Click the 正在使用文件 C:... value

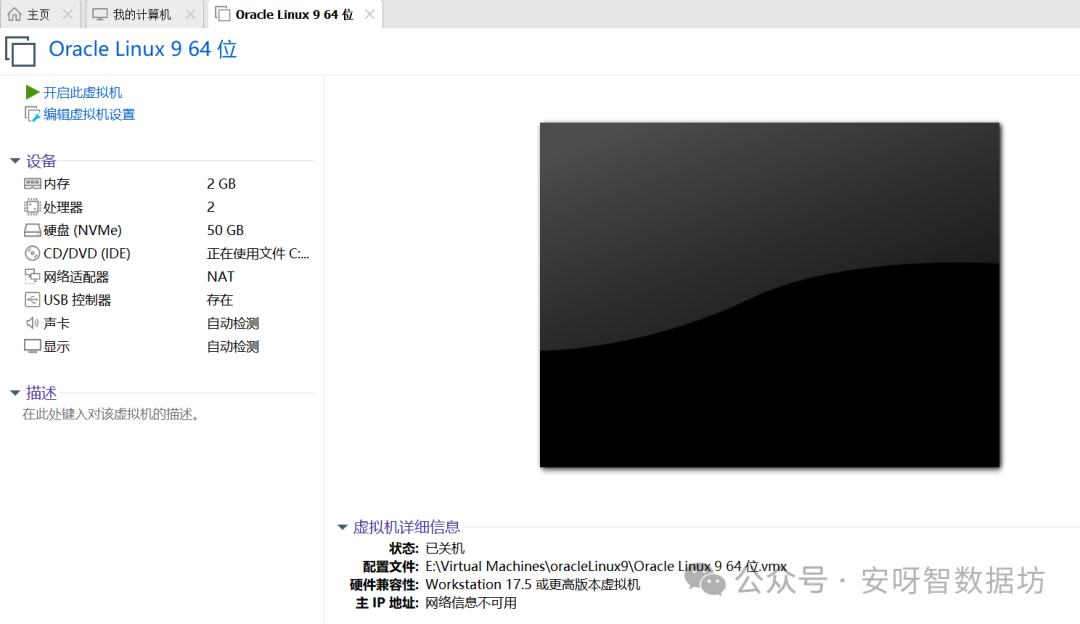258,253
